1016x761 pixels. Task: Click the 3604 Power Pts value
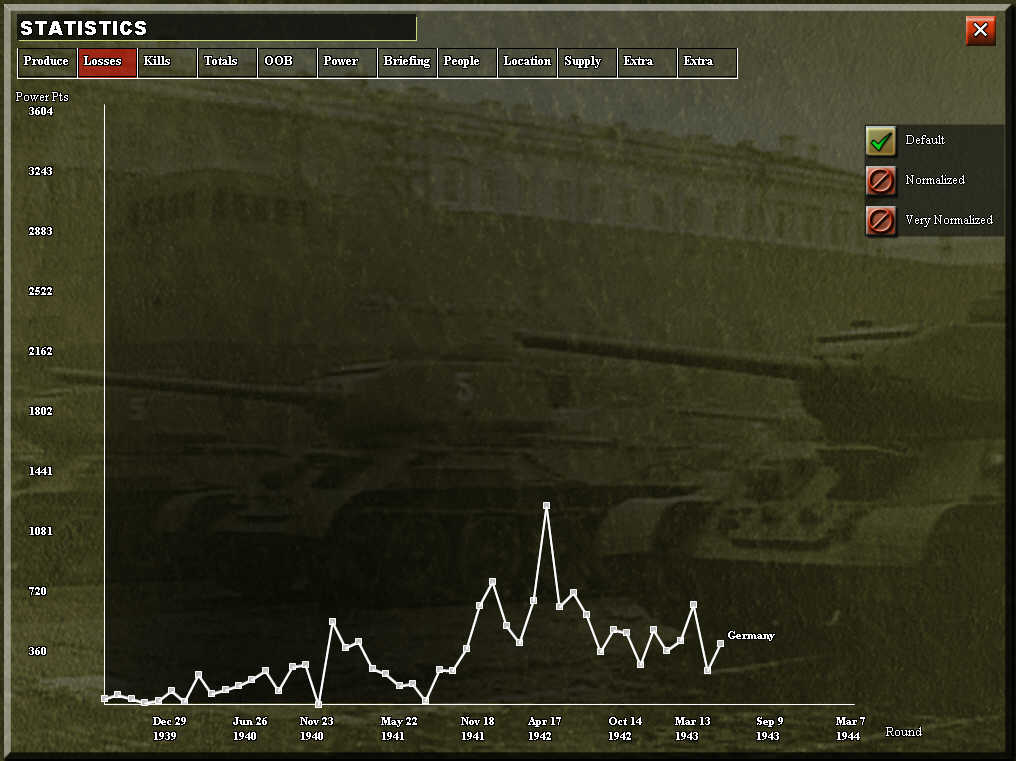pos(40,111)
